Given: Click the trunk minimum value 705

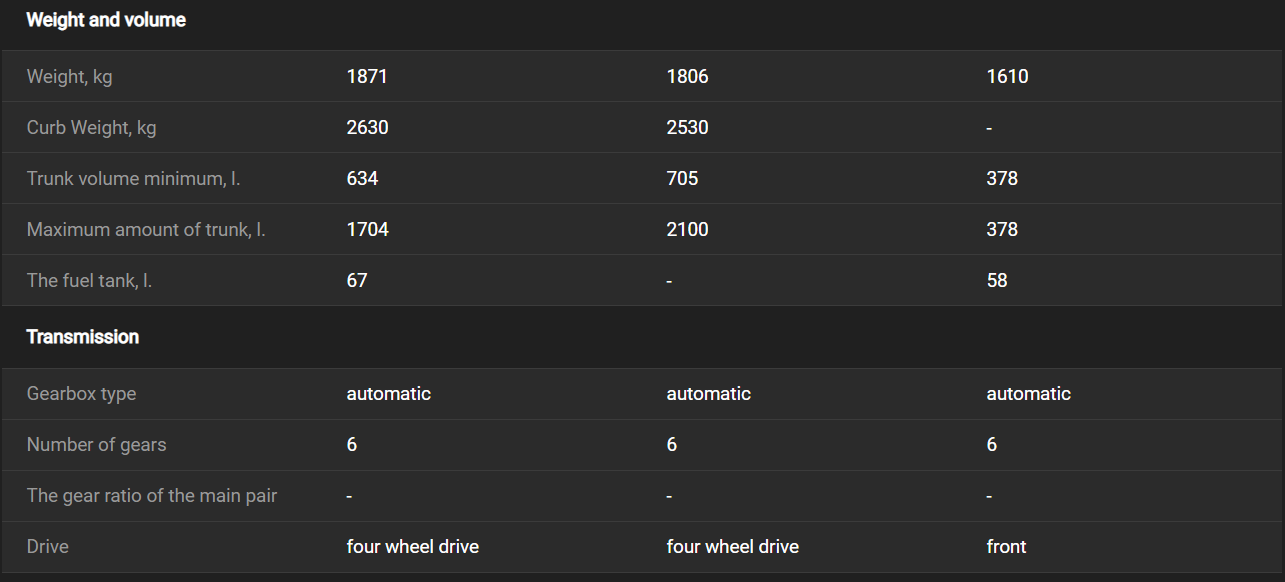Looking at the screenshot, I should pos(682,179).
